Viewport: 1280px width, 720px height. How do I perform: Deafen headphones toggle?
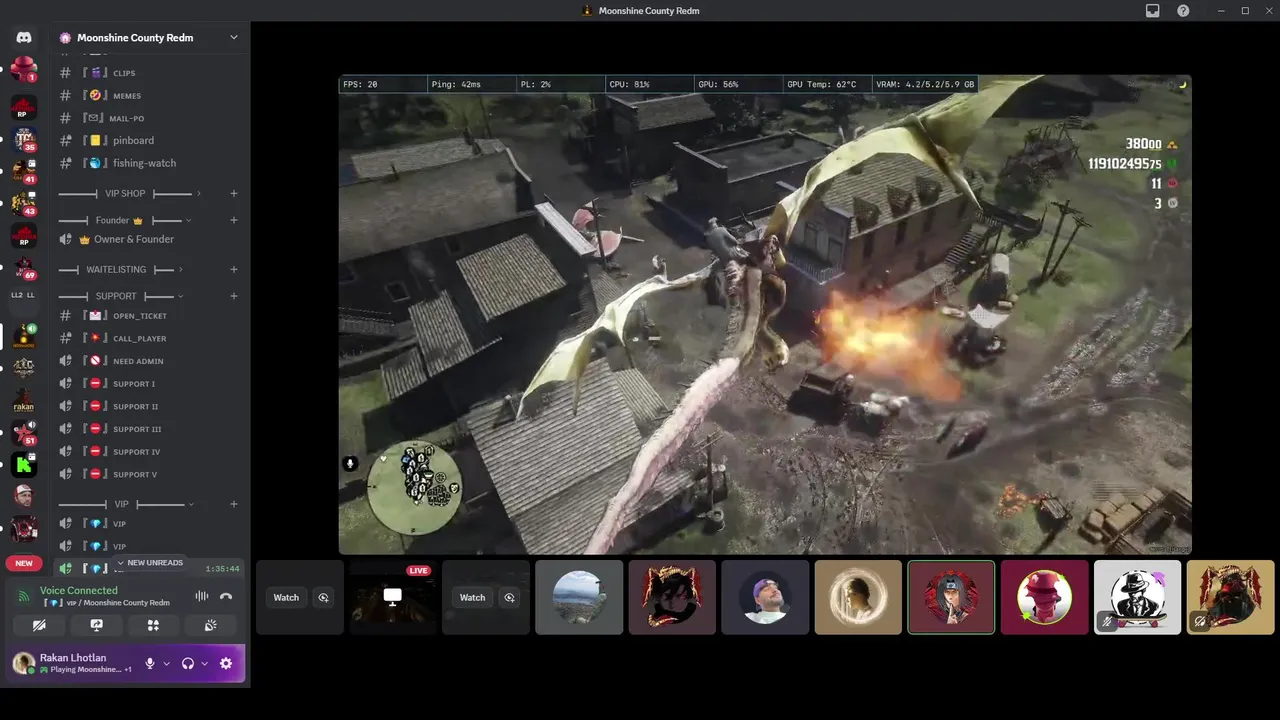tap(187, 663)
